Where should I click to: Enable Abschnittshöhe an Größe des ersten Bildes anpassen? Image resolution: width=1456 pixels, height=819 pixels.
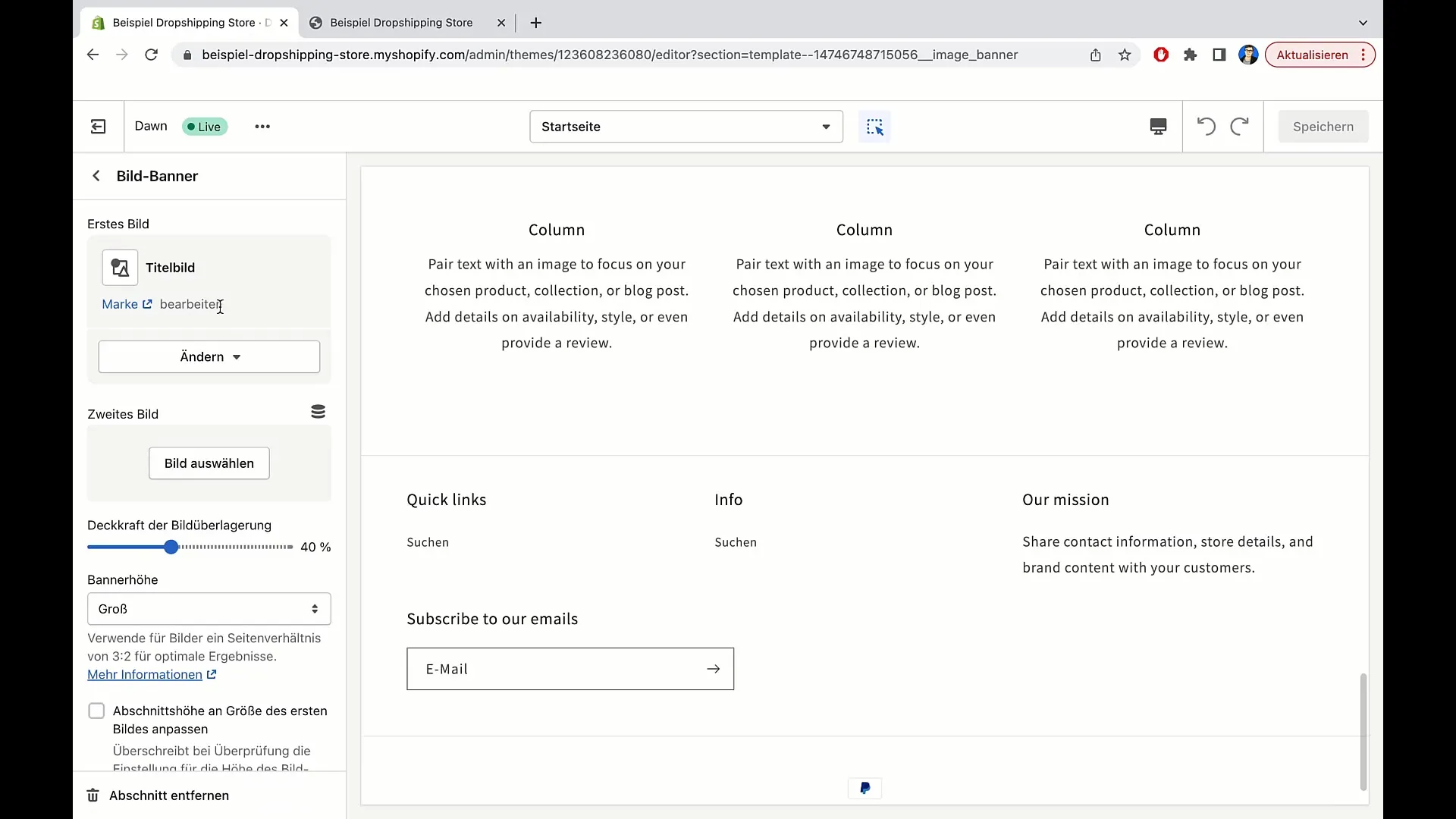96,711
